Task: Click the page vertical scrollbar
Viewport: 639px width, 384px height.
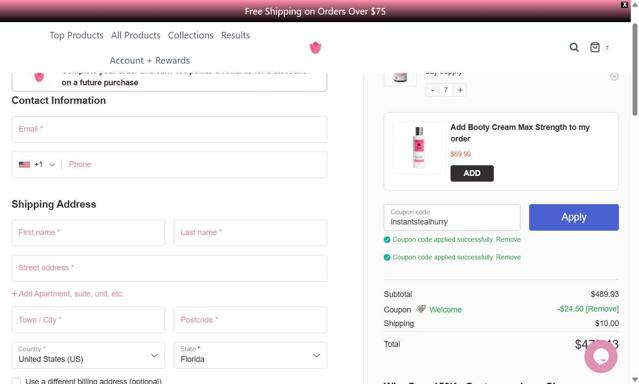Action: click(635, 69)
